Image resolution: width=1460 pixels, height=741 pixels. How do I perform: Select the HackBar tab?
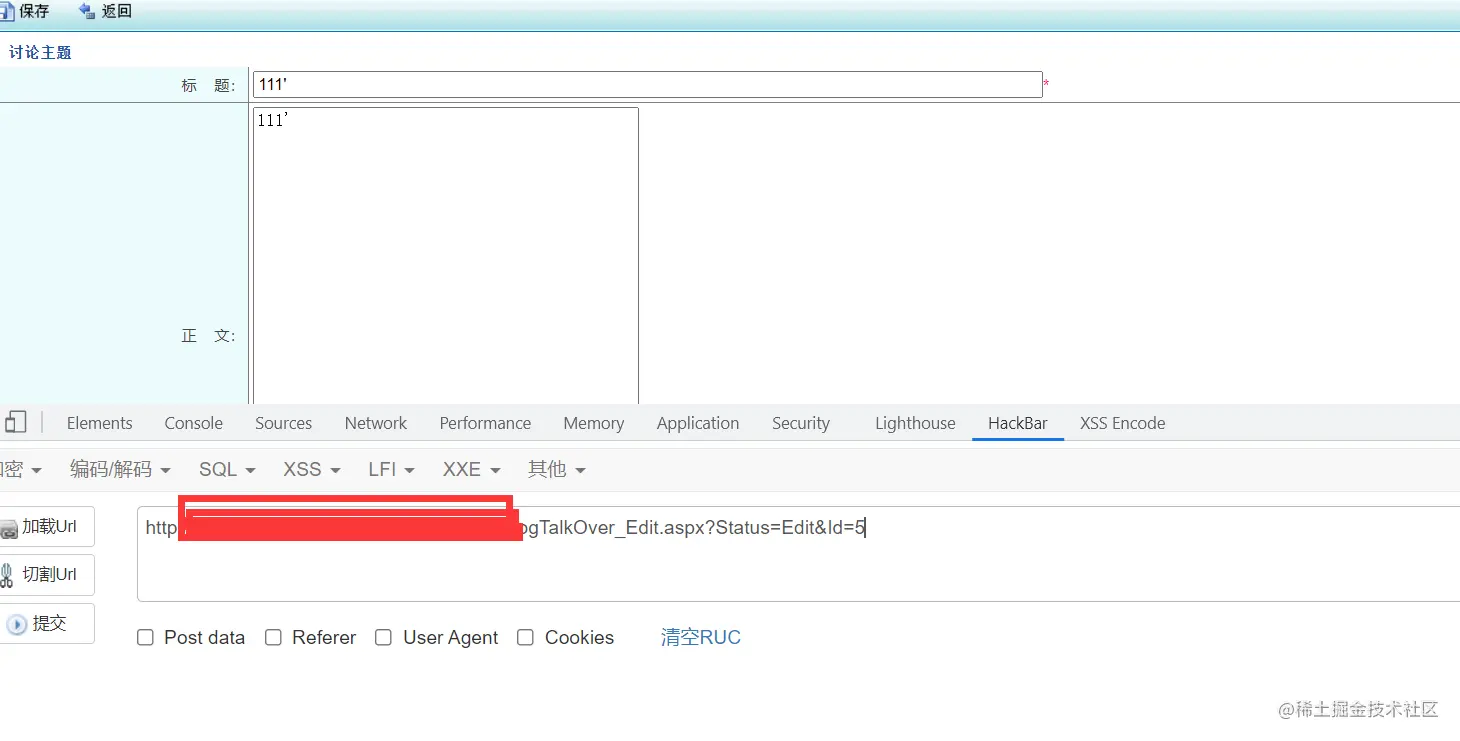click(x=1017, y=423)
